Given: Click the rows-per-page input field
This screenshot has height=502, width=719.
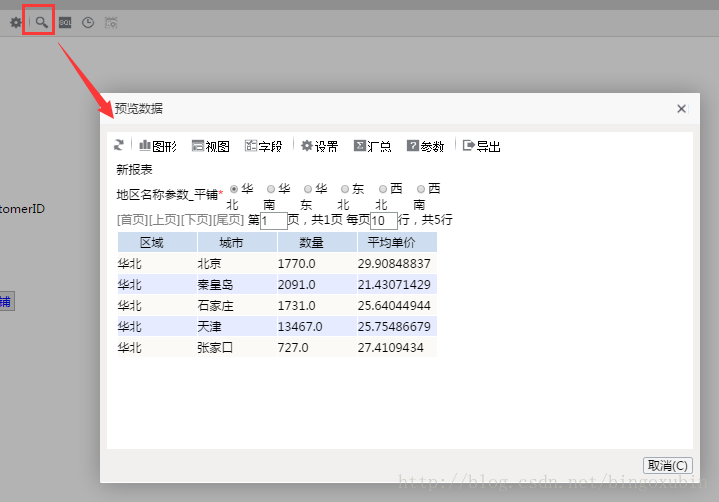Looking at the screenshot, I should click(384, 221).
